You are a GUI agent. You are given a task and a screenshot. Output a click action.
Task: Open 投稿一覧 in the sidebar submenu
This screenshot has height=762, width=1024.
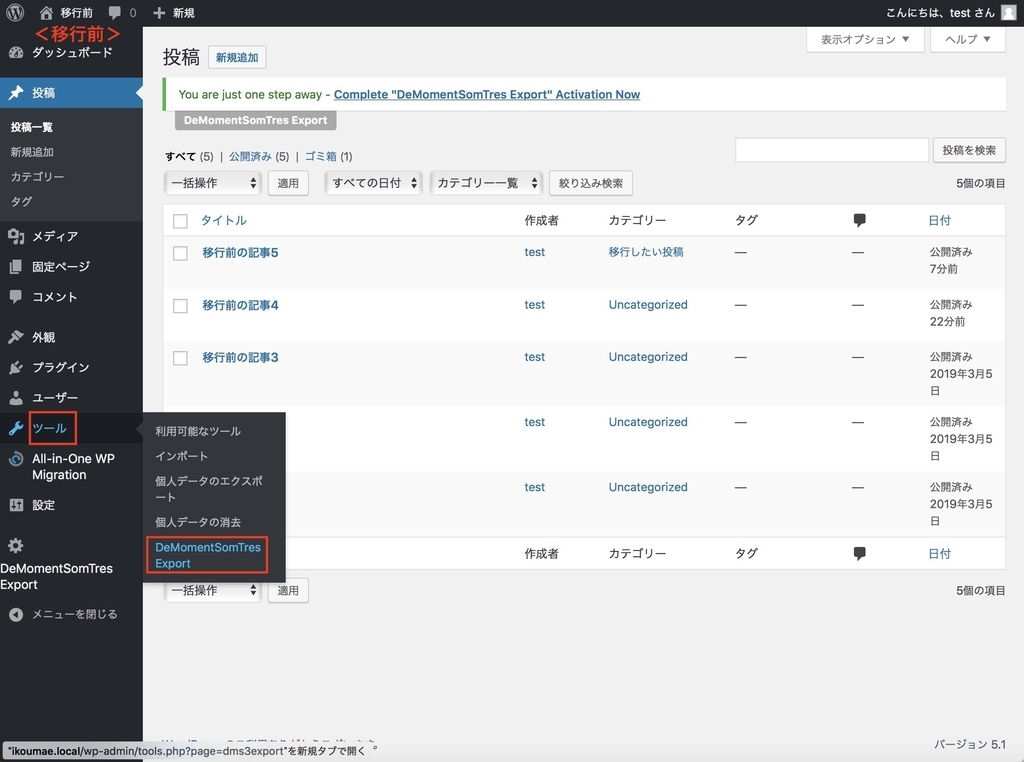[x=31, y=127]
